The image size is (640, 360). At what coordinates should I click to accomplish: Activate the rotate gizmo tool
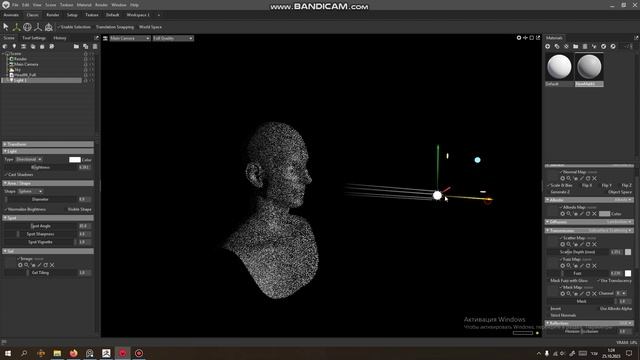[x=27, y=27]
